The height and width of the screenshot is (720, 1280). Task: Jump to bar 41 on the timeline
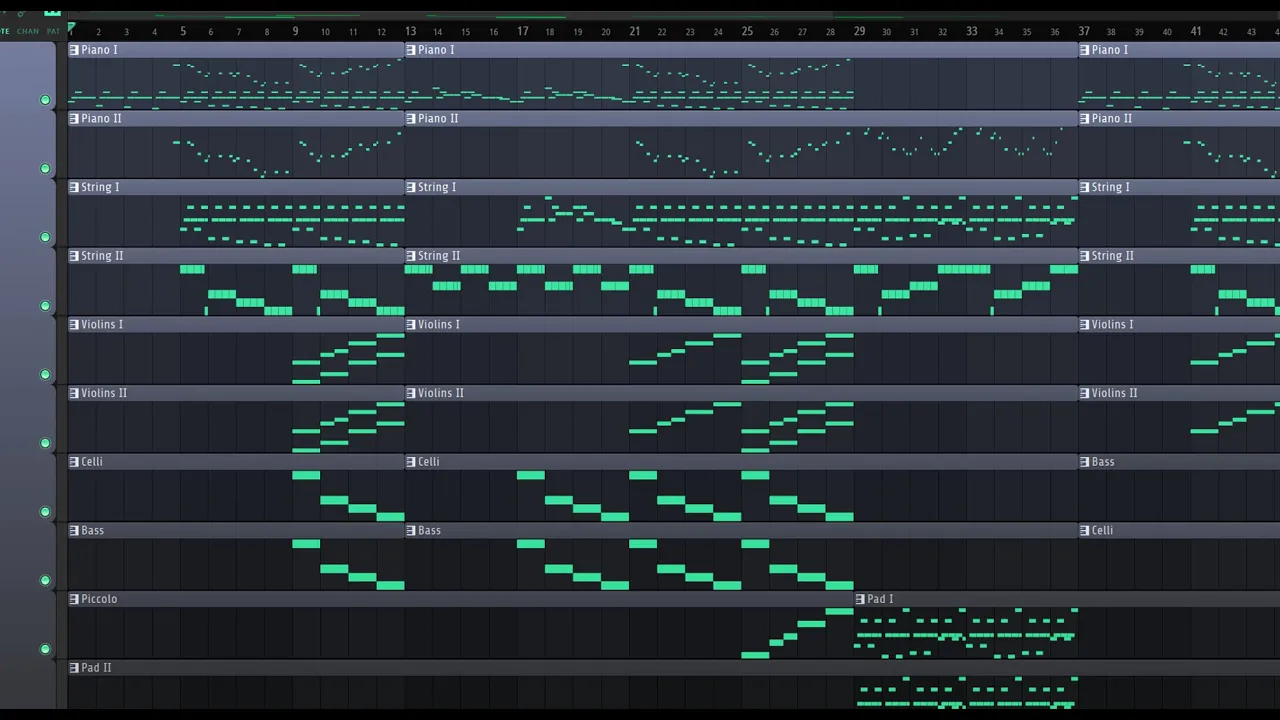1196,32
